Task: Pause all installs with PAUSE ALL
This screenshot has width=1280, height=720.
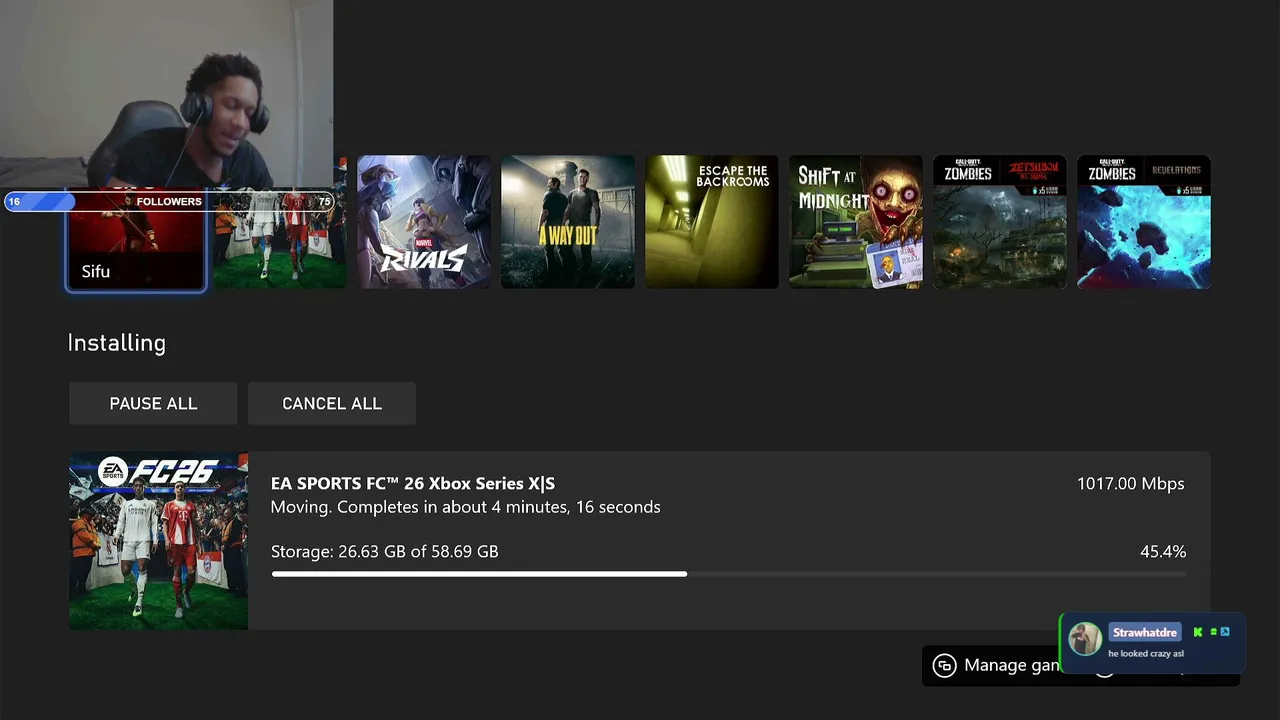Action: [153, 403]
